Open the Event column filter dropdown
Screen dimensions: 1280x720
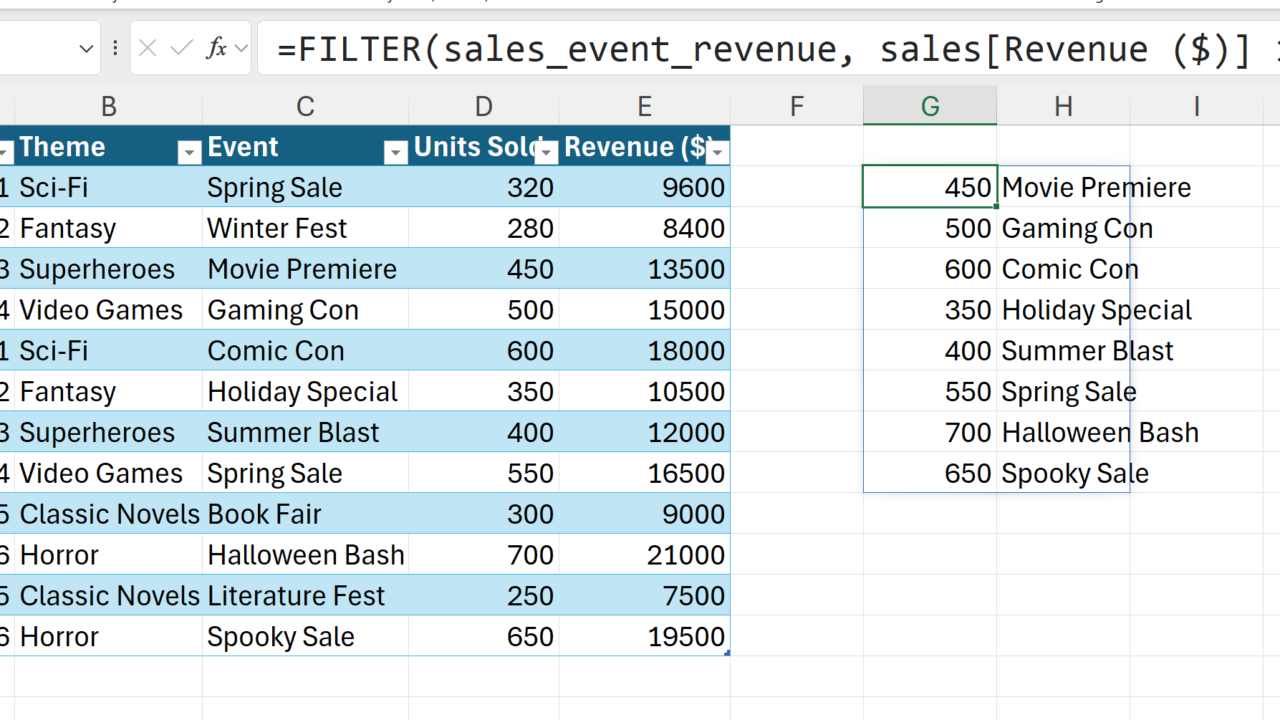click(396, 152)
